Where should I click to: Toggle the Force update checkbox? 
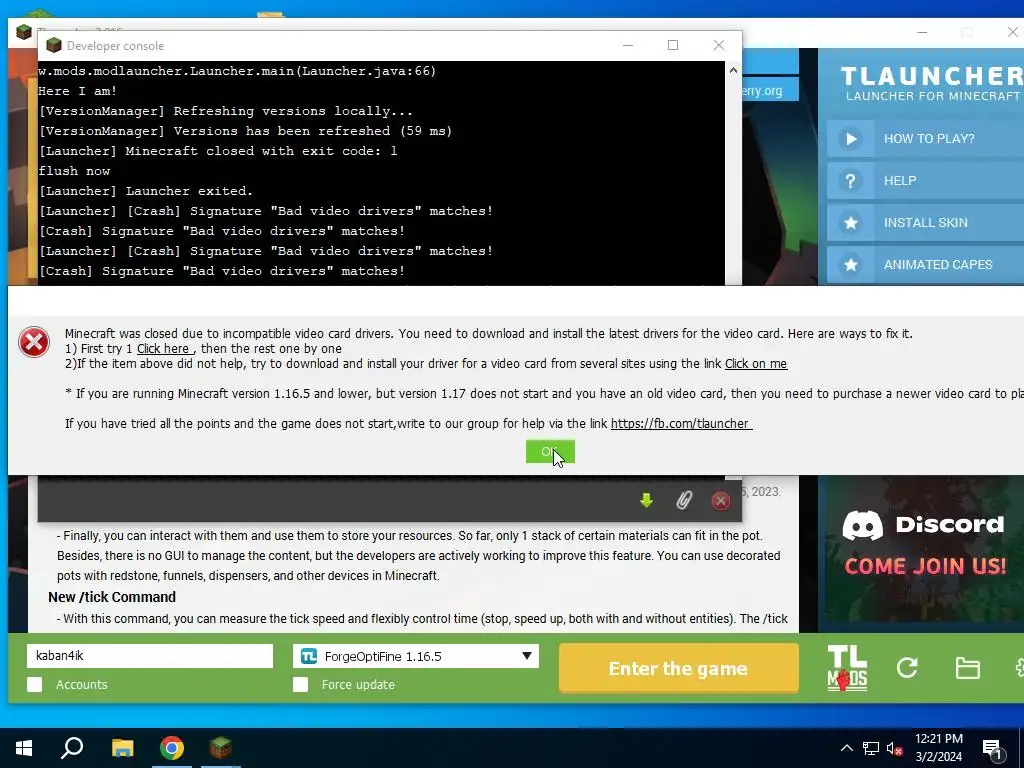pos(300,684)
